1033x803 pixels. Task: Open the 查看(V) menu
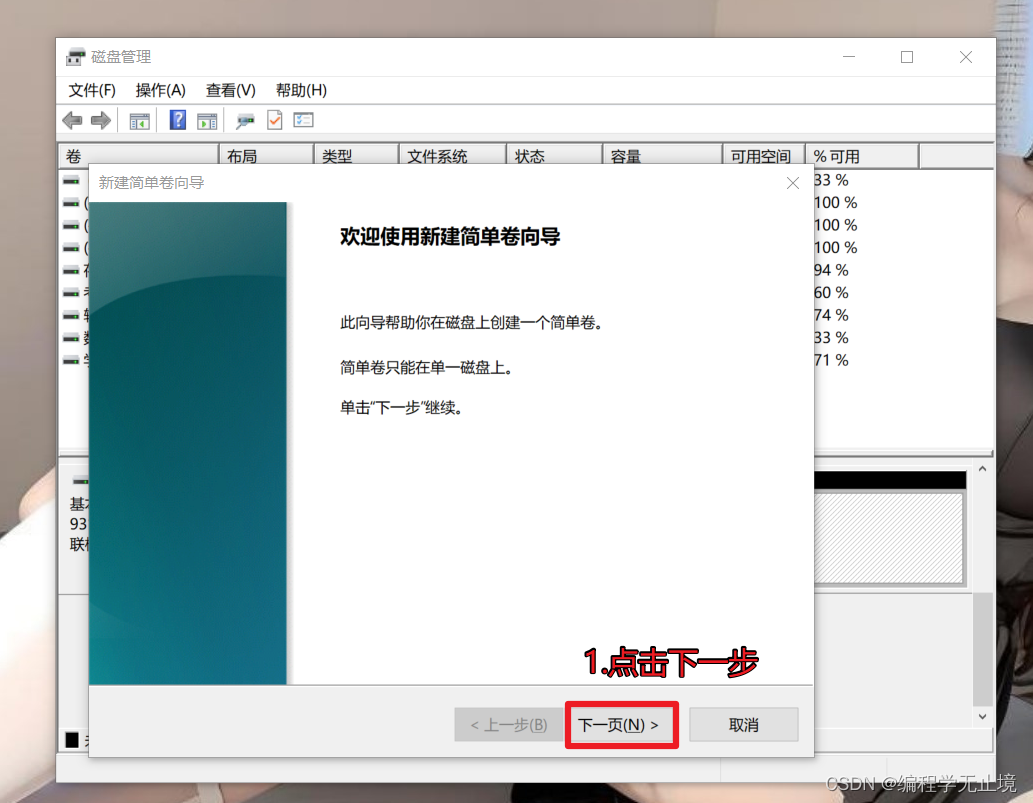pos(231,90)
